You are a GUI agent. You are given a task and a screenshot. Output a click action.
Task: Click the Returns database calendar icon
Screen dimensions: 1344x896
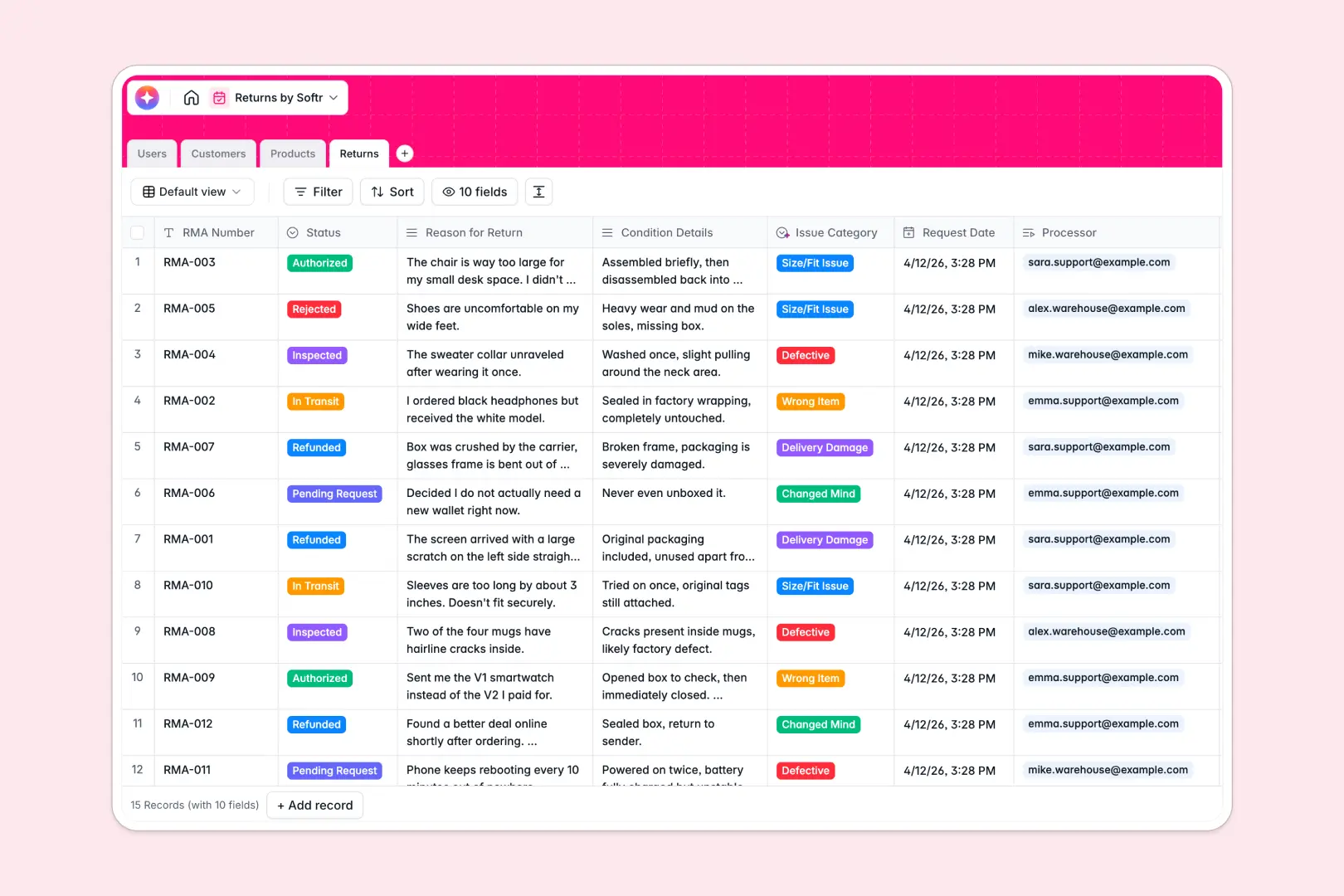219,98
